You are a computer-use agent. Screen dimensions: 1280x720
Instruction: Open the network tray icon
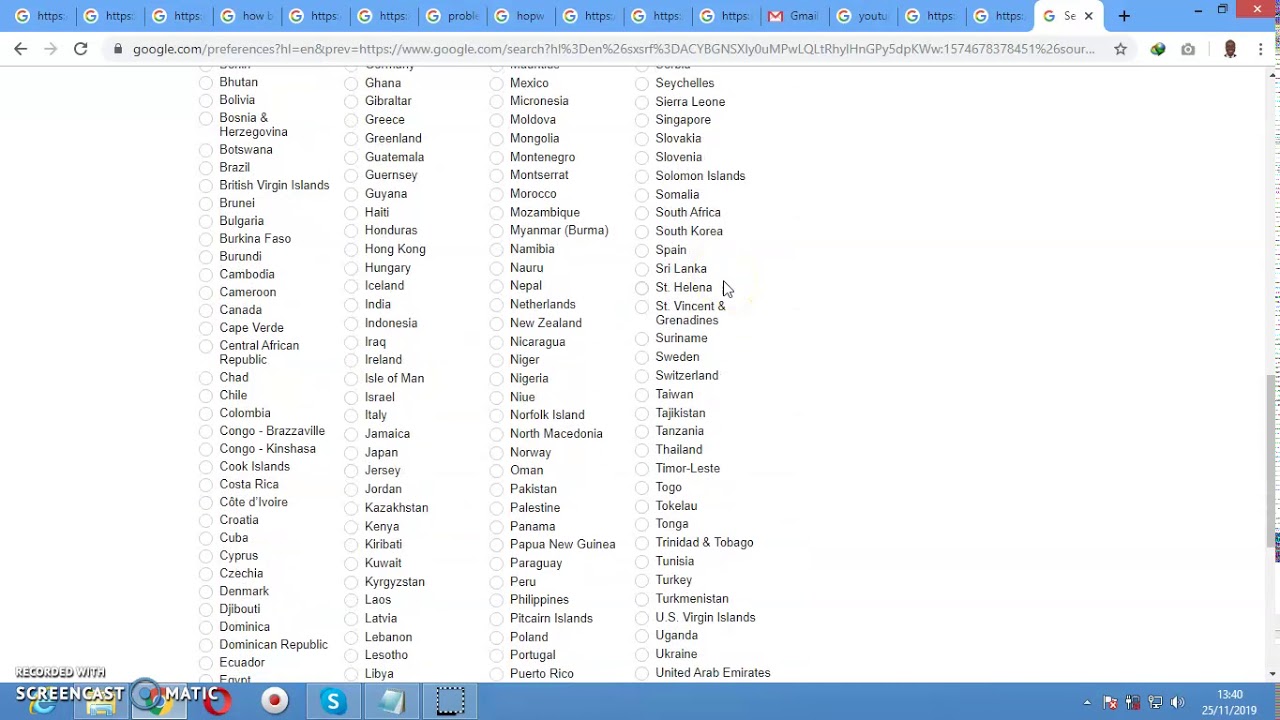click(1155, 702)
